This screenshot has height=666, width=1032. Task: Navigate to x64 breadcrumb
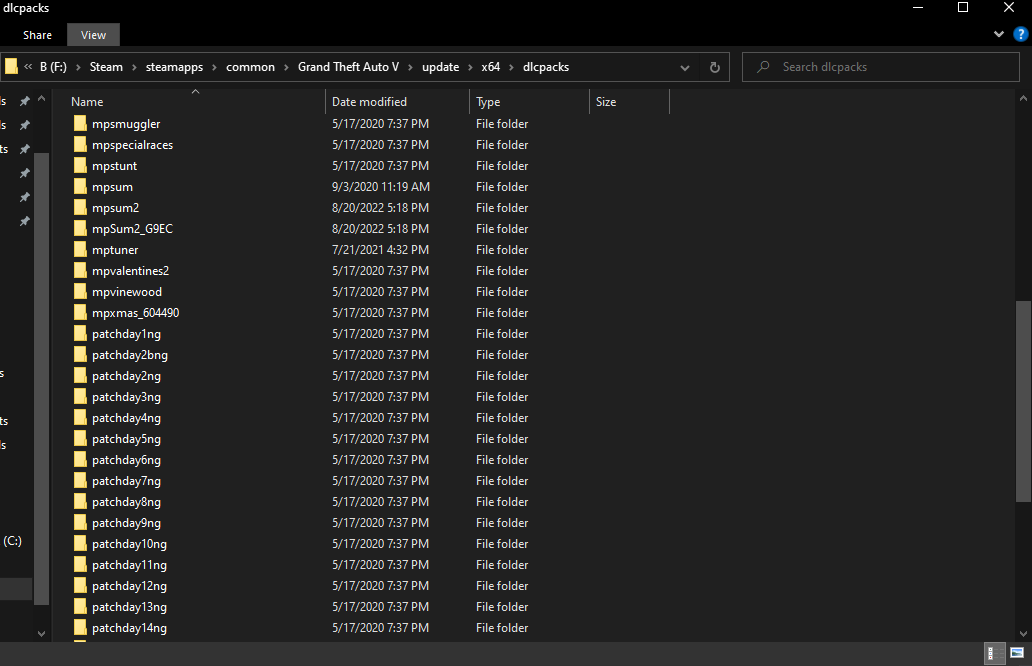(x=490, y=67)
